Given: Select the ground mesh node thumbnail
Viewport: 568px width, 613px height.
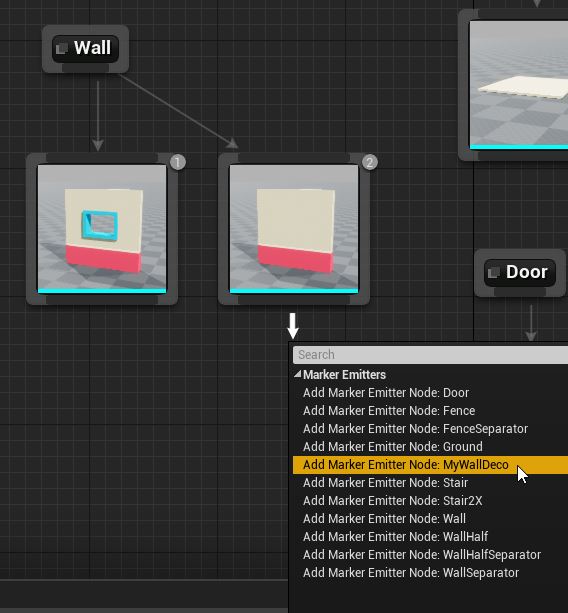Looking at the screenshot, I should [519, 85].
